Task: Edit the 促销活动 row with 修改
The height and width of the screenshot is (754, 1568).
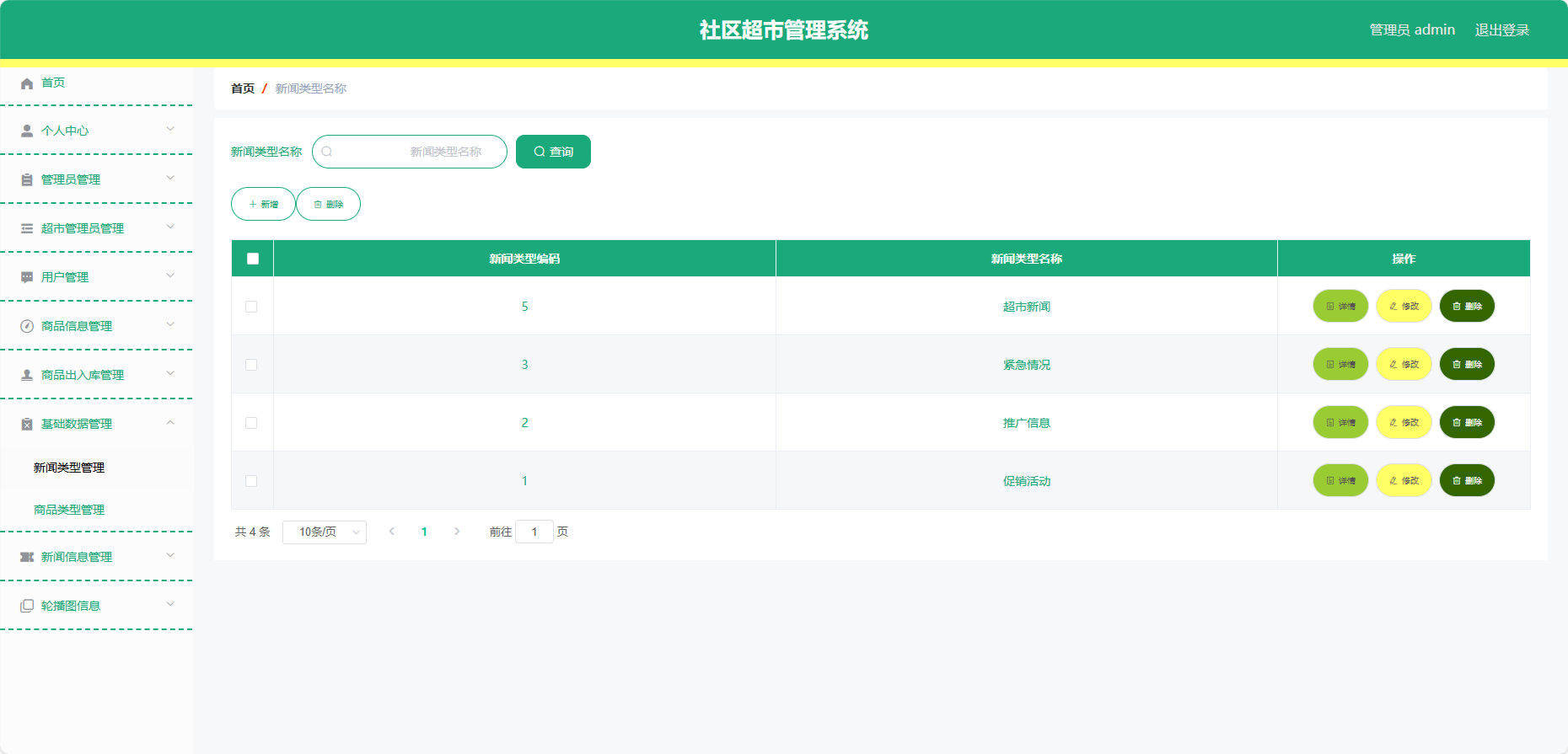Action: click(x=1404, y=480)
